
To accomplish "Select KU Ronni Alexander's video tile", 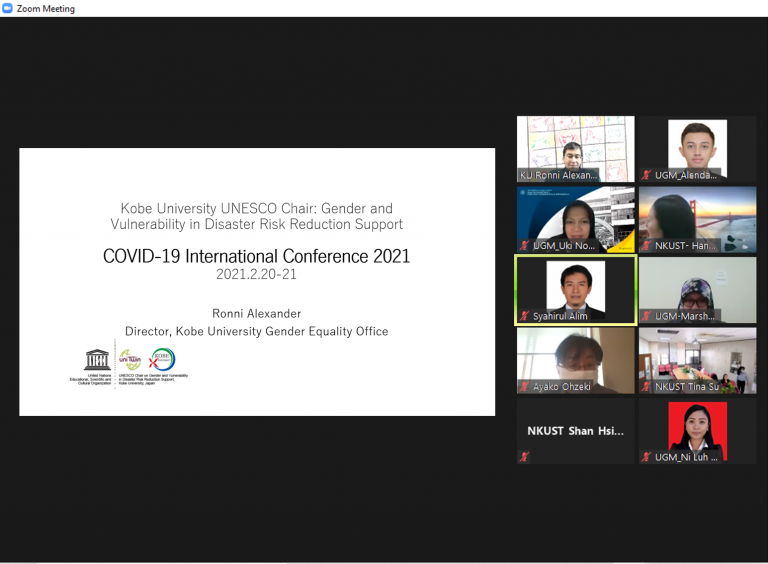I will tap(576, 149).
